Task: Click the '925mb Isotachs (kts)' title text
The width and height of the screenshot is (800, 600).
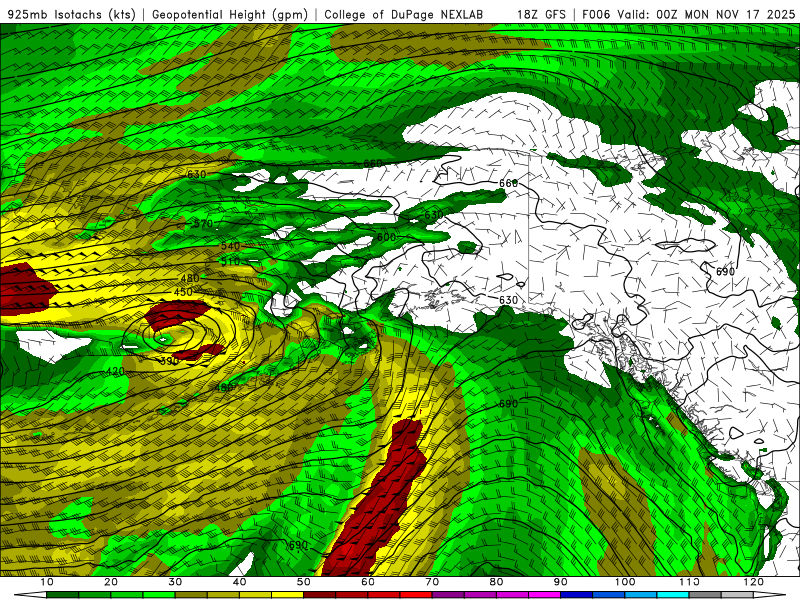Action: pyautogui.click(x=70, y=14)
